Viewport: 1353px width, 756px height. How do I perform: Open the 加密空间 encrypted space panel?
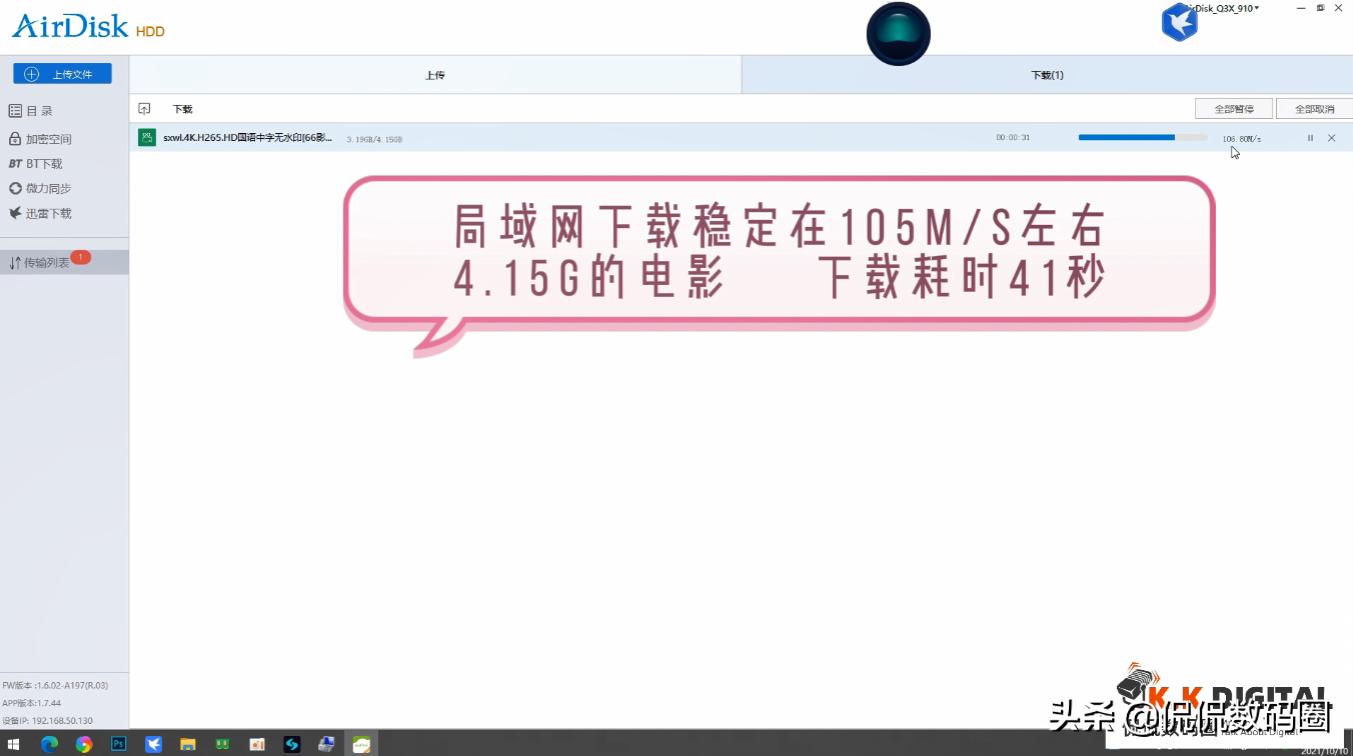coord(45,138)
